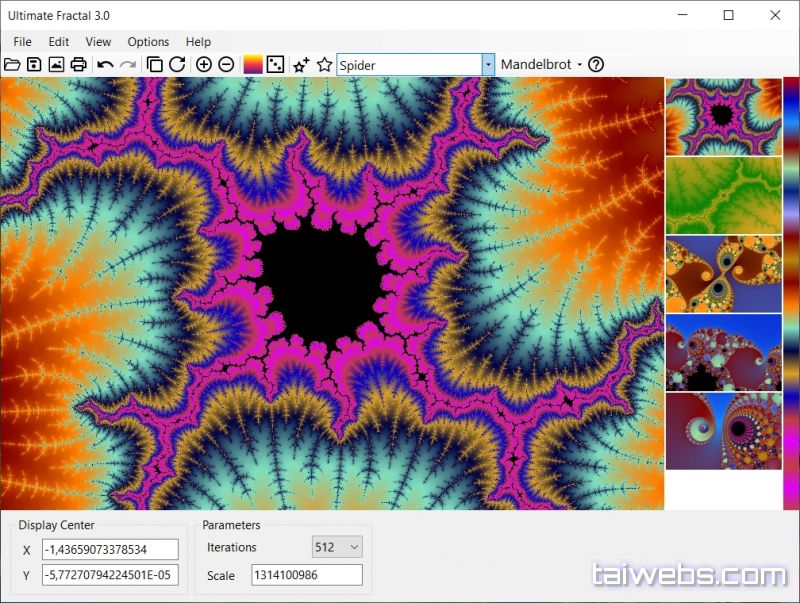Select the green fractal thumbnail

click(723, 195)
